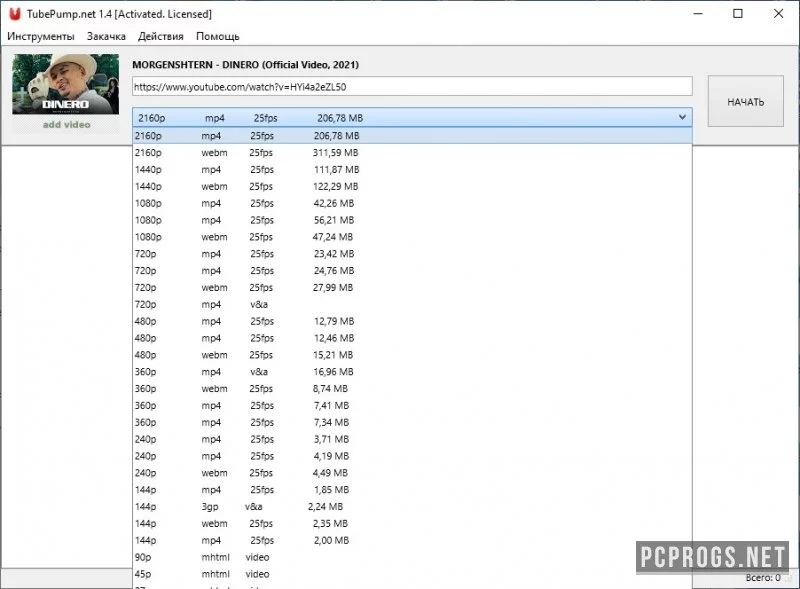
Task: Select 360p webm 8,74 MB option
Action: [x=412, y=388]
